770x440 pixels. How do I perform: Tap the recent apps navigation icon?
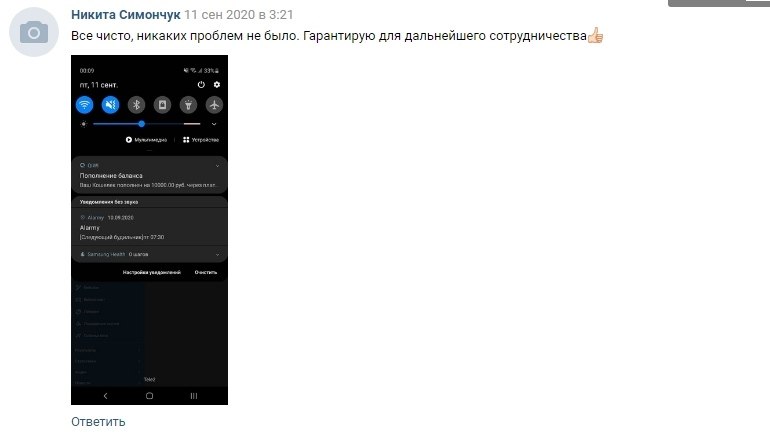(194, 396)
